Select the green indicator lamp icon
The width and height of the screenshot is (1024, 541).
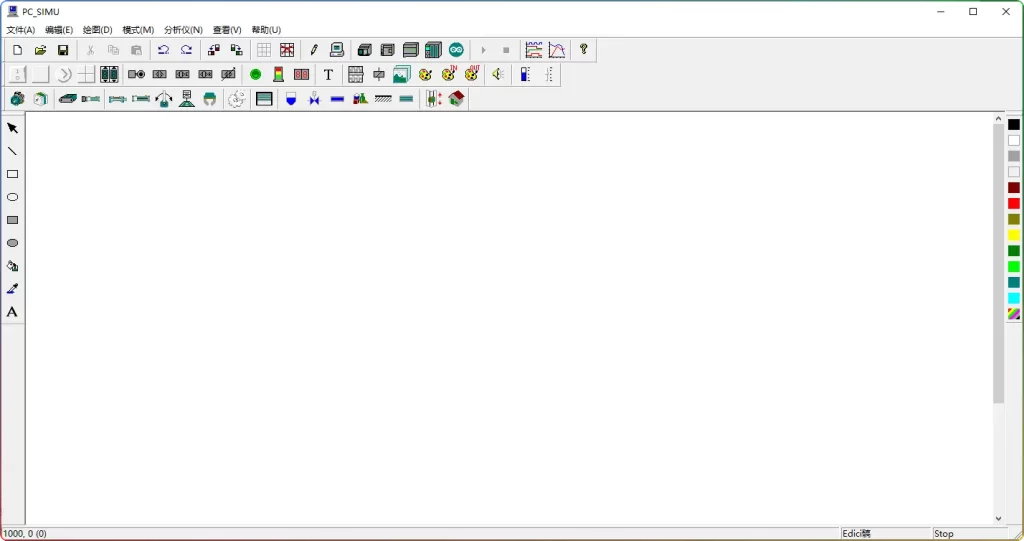click(255, 75)
